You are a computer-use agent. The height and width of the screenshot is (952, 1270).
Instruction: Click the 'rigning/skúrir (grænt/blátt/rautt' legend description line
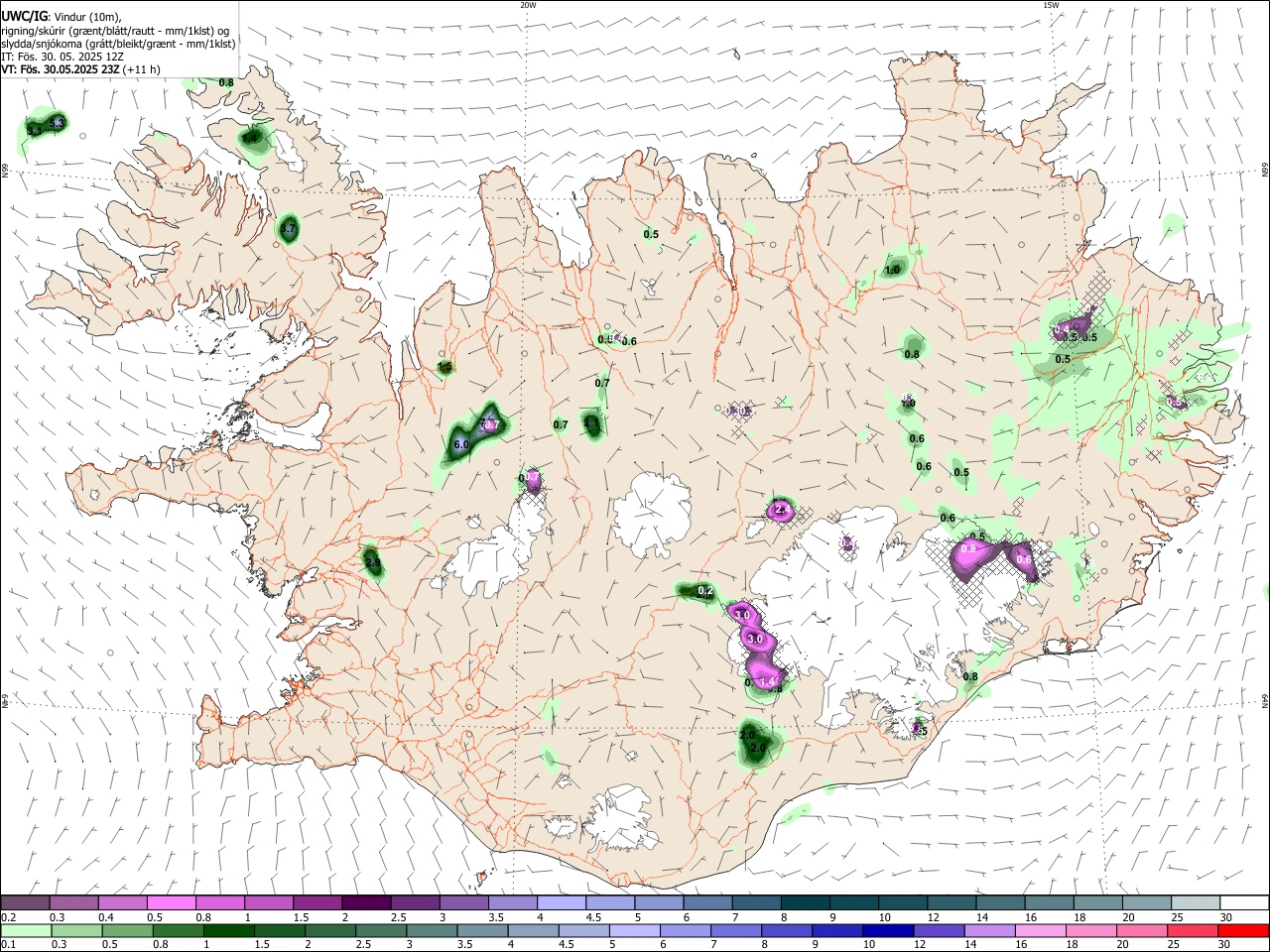tap(114, 30)
